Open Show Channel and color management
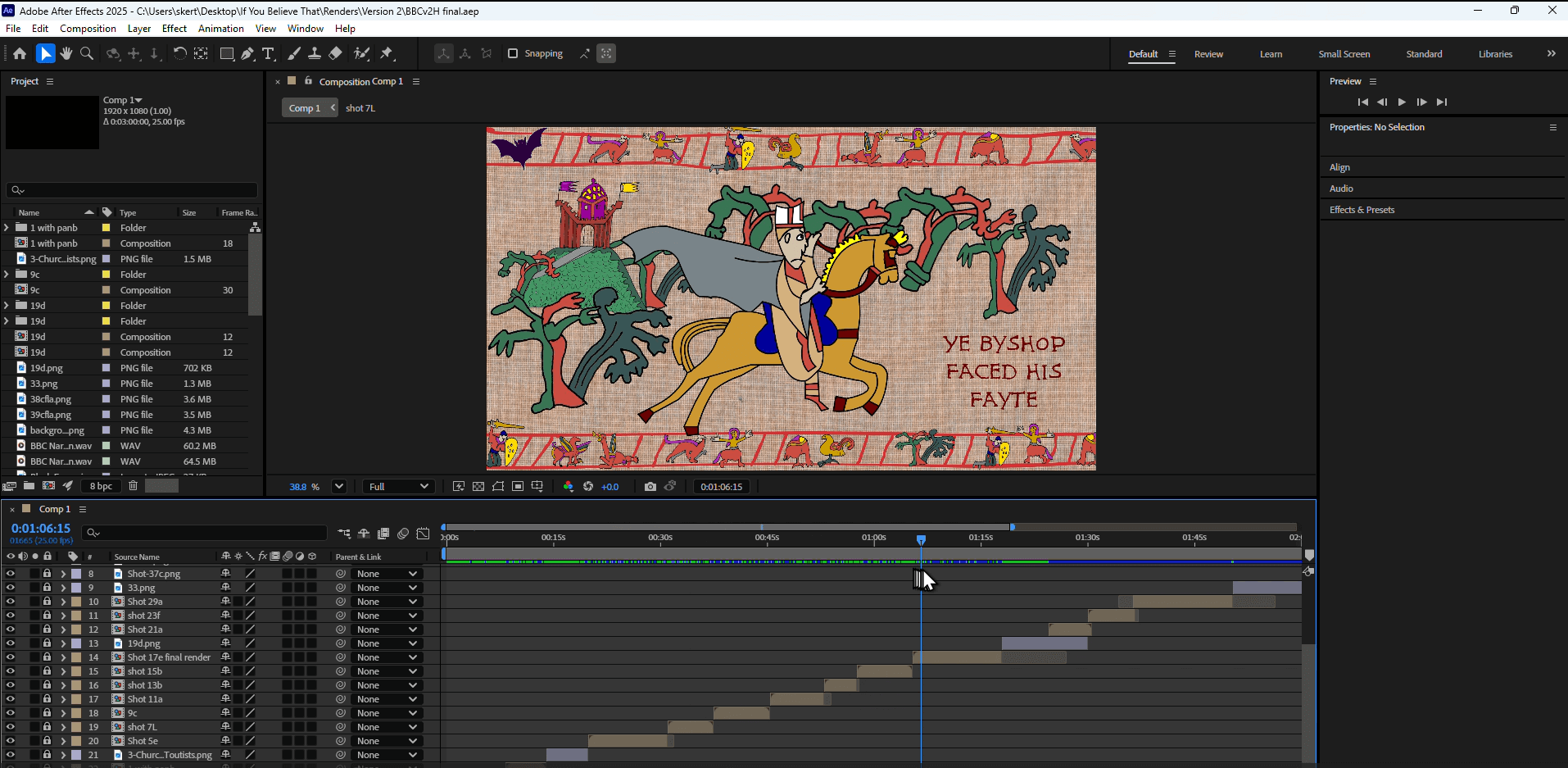1568x768 pixels. (x=569, y=486)
